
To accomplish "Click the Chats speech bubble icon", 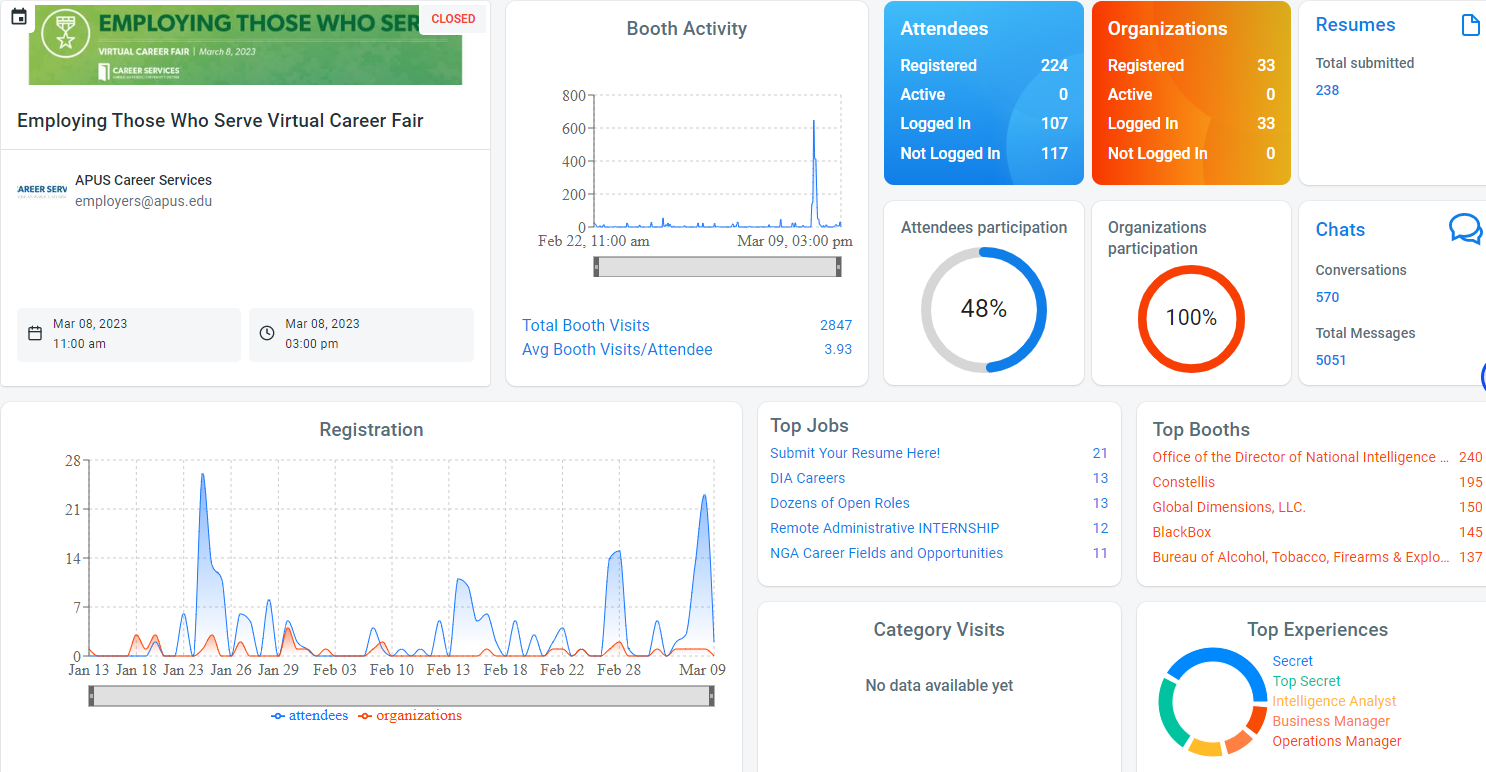I will (x=1465, y=229).
